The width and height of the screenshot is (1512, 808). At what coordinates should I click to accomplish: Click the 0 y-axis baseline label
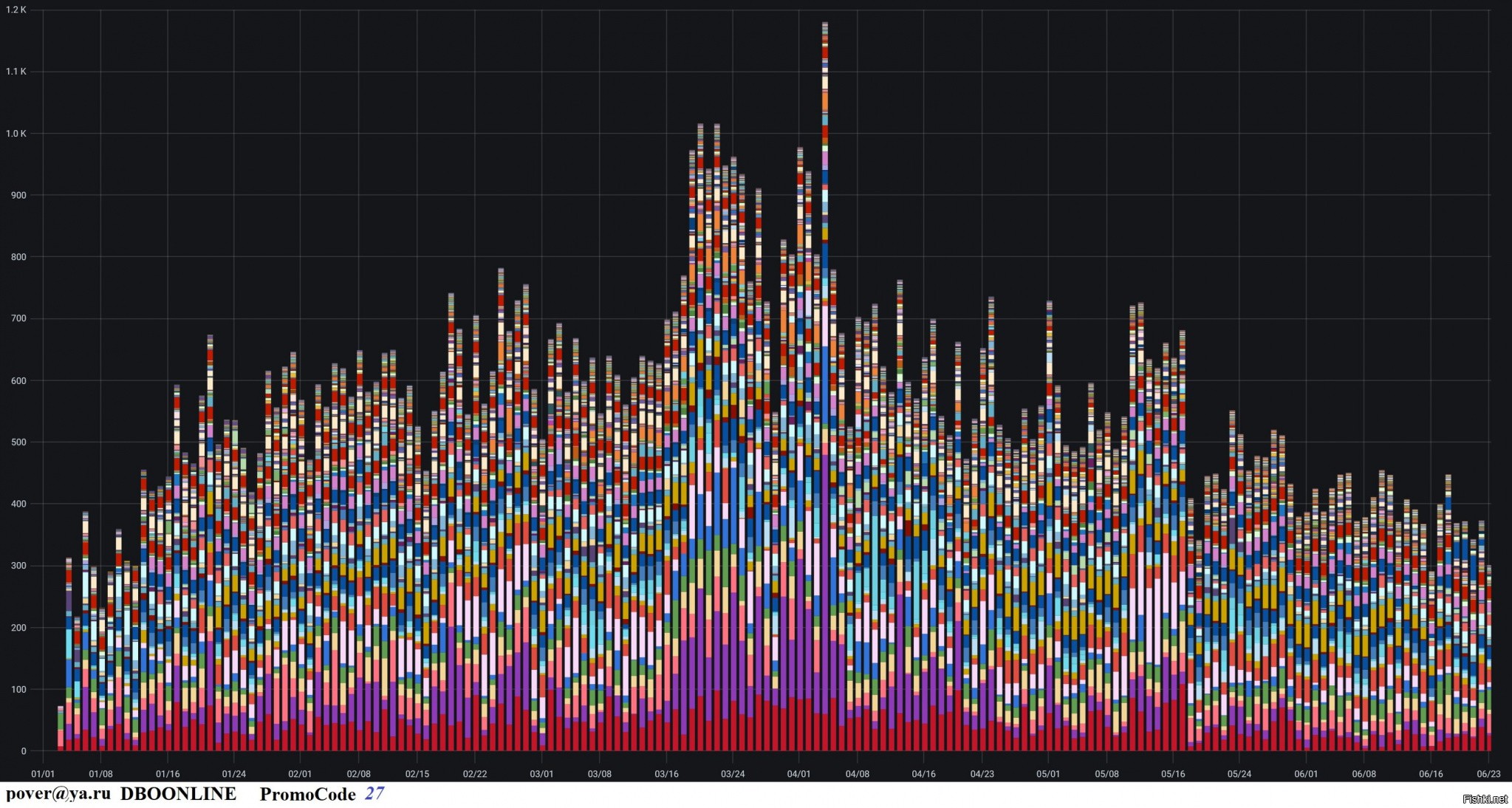(24, 751)
